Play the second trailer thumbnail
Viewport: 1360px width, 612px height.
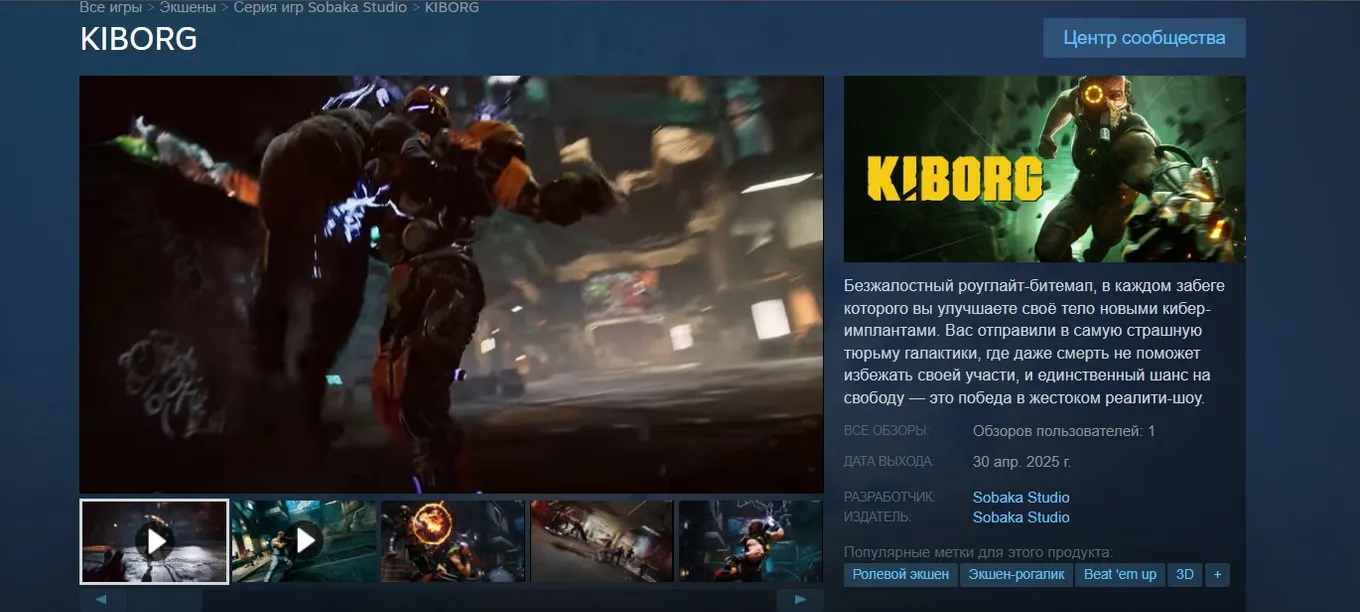click(x=304, y=541)
